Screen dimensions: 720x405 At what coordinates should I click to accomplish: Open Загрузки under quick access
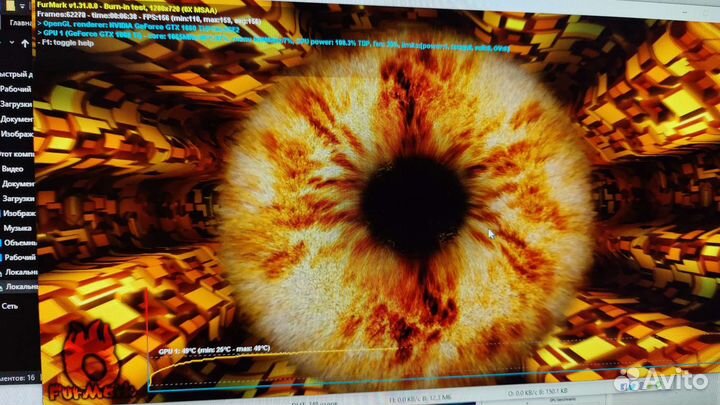pyautogui.click(x=16, y=104)
